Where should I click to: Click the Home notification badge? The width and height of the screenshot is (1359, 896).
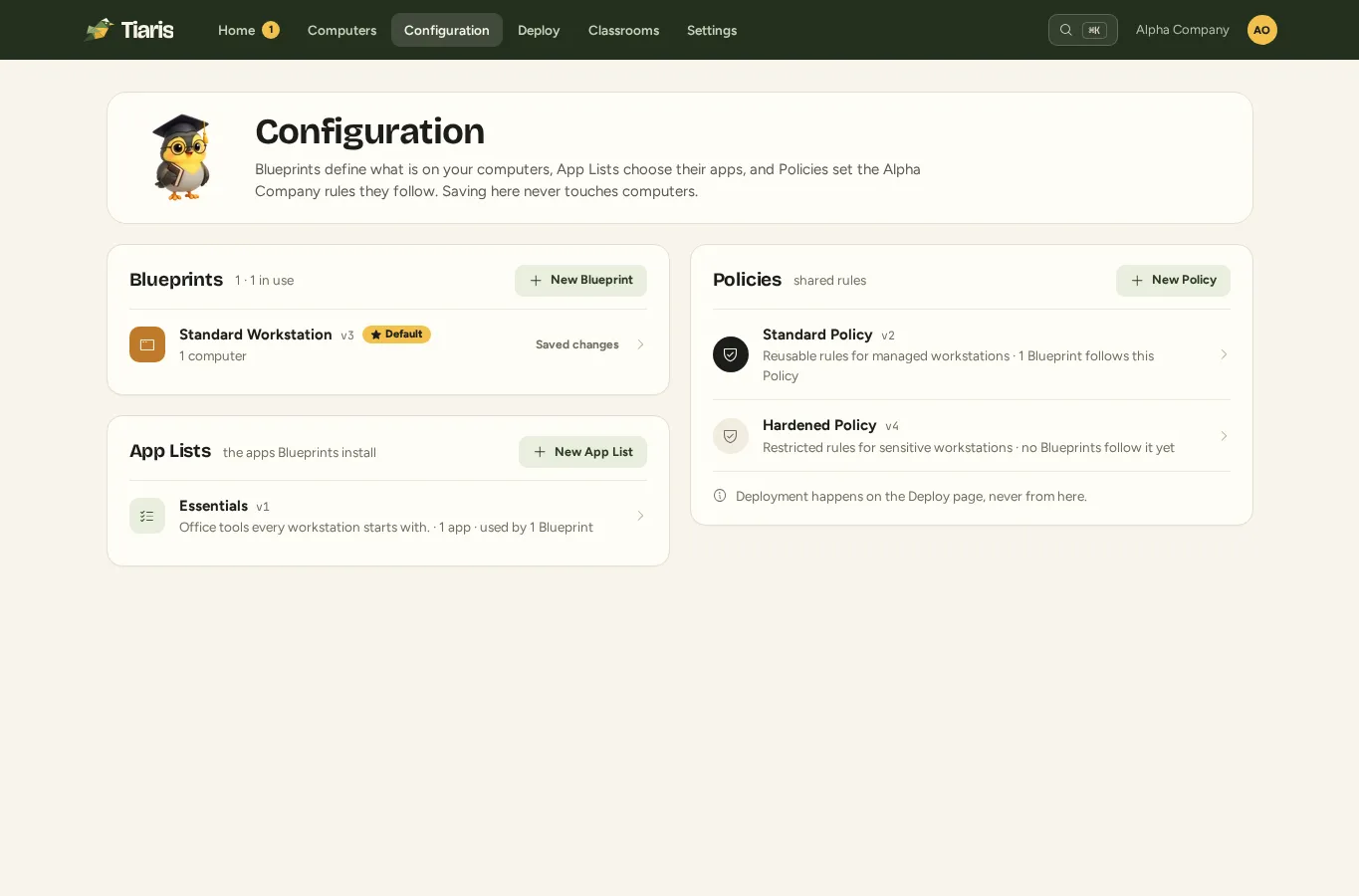271,30
